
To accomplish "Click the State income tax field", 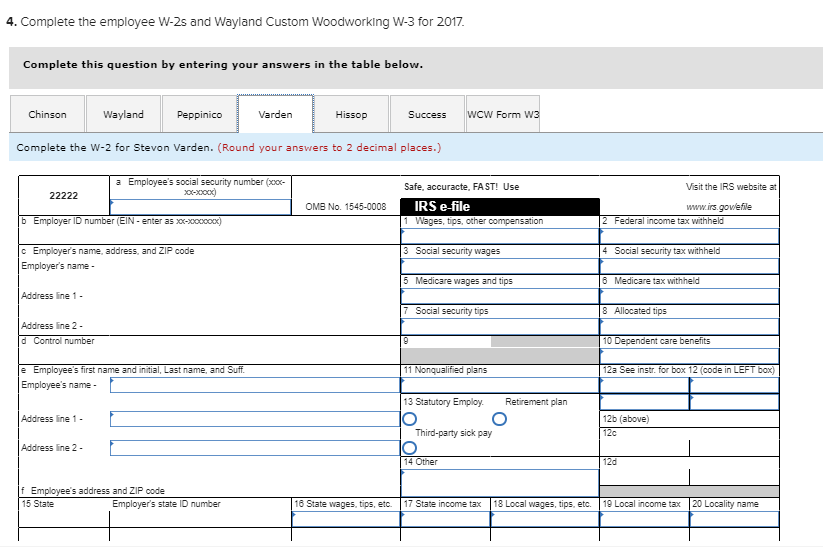I will [445, 519].
